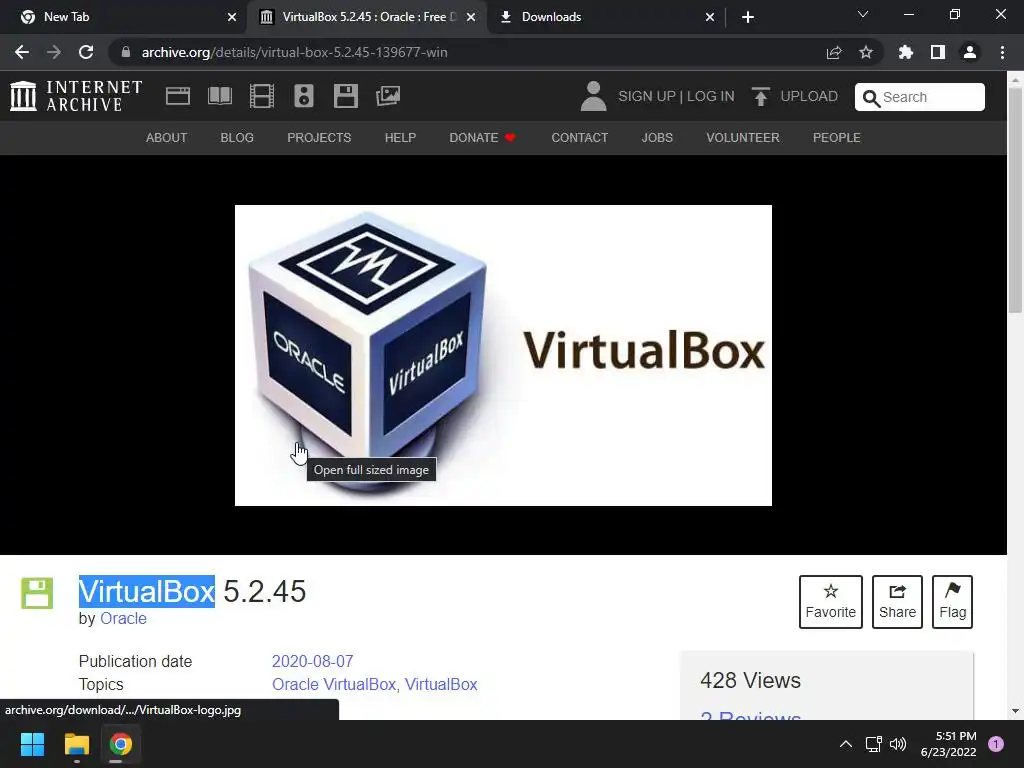Screen dimensions: 1024x768
Task: Open File Explorer from taskbar
Action: (x=76, y=744)
